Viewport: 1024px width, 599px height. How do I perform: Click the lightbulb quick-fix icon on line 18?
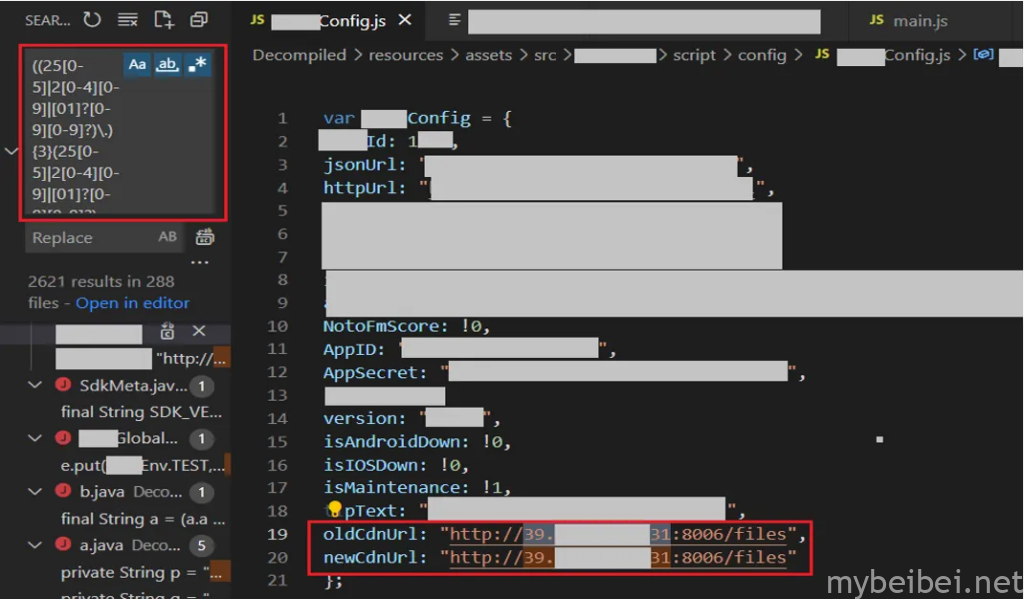[x=334, y=511]
